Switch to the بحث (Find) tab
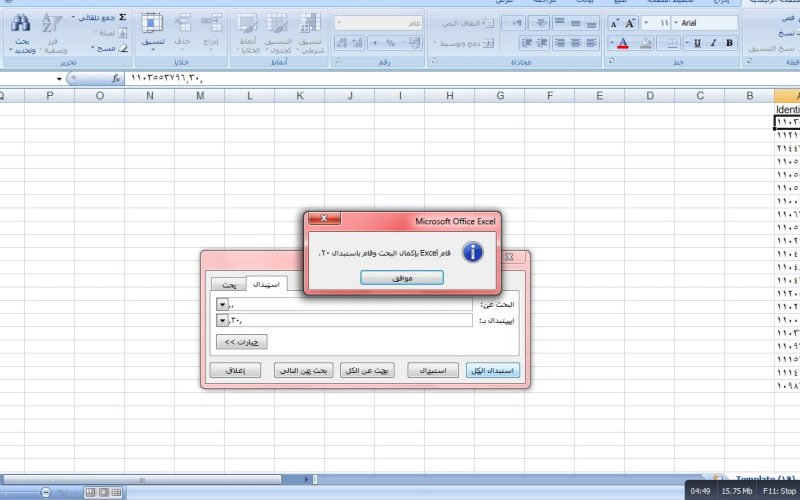The width and height of the screenshot is (800, 500). (229, 285)
